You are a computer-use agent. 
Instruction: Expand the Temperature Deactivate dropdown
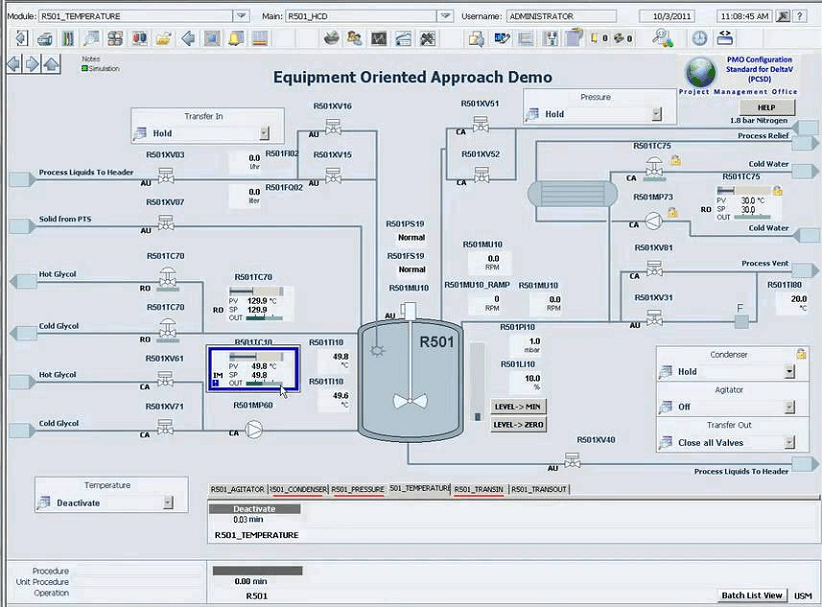pyautogui.click(x=168, y=503)
